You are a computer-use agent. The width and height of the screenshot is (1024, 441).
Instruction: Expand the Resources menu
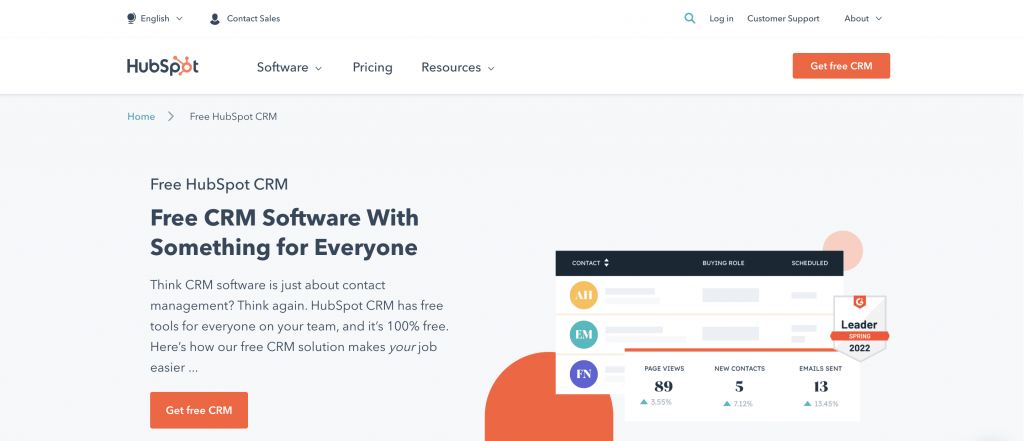[x=458, y=67]
